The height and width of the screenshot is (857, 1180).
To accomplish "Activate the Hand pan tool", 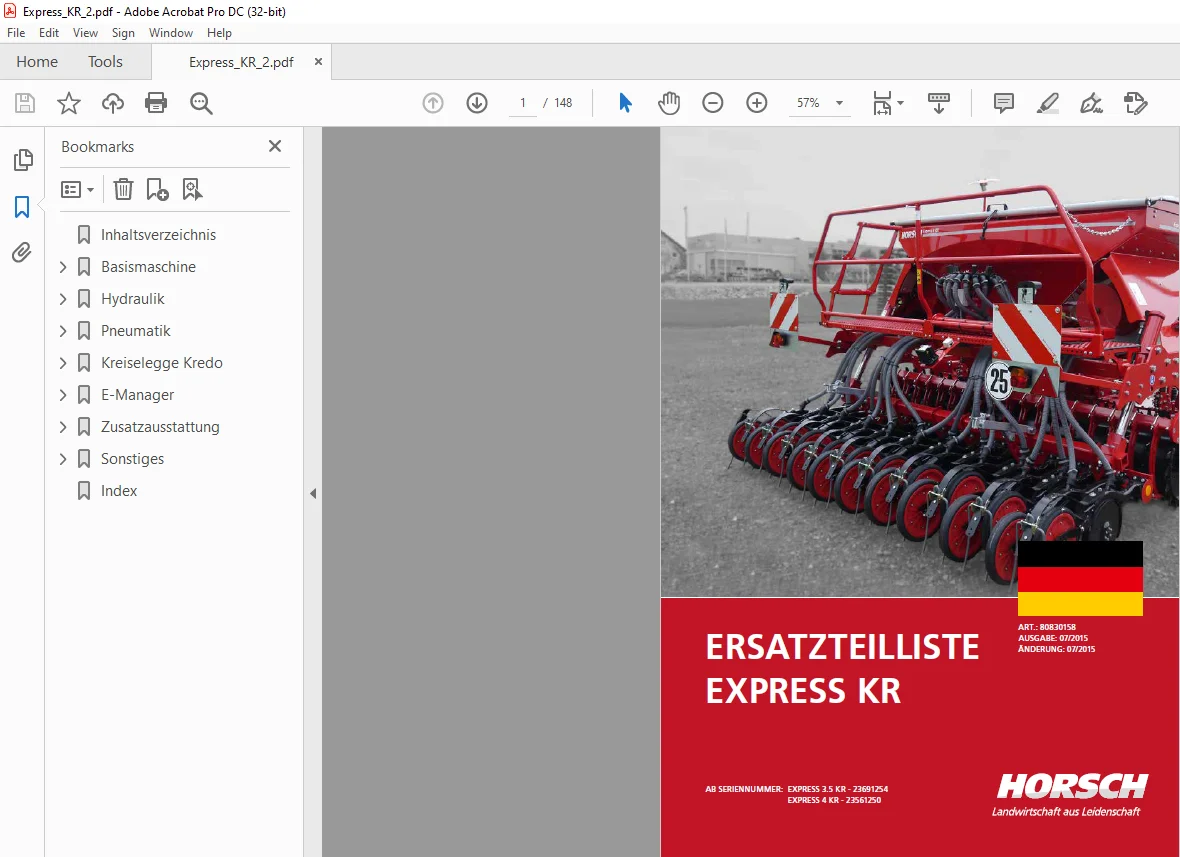I will [x=668, y=103].
